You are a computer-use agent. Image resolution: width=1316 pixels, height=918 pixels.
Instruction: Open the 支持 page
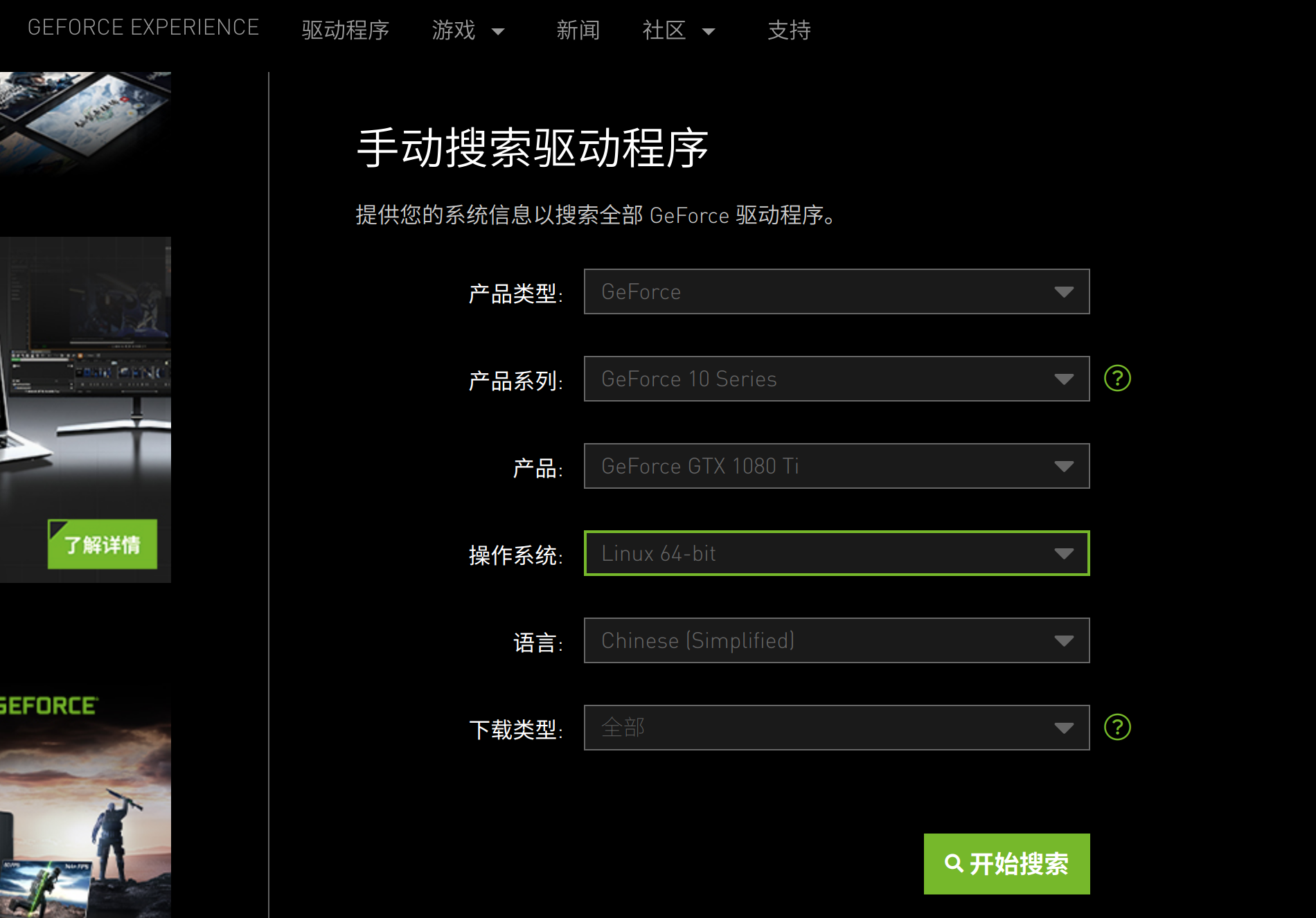click(x=790, y=30)
